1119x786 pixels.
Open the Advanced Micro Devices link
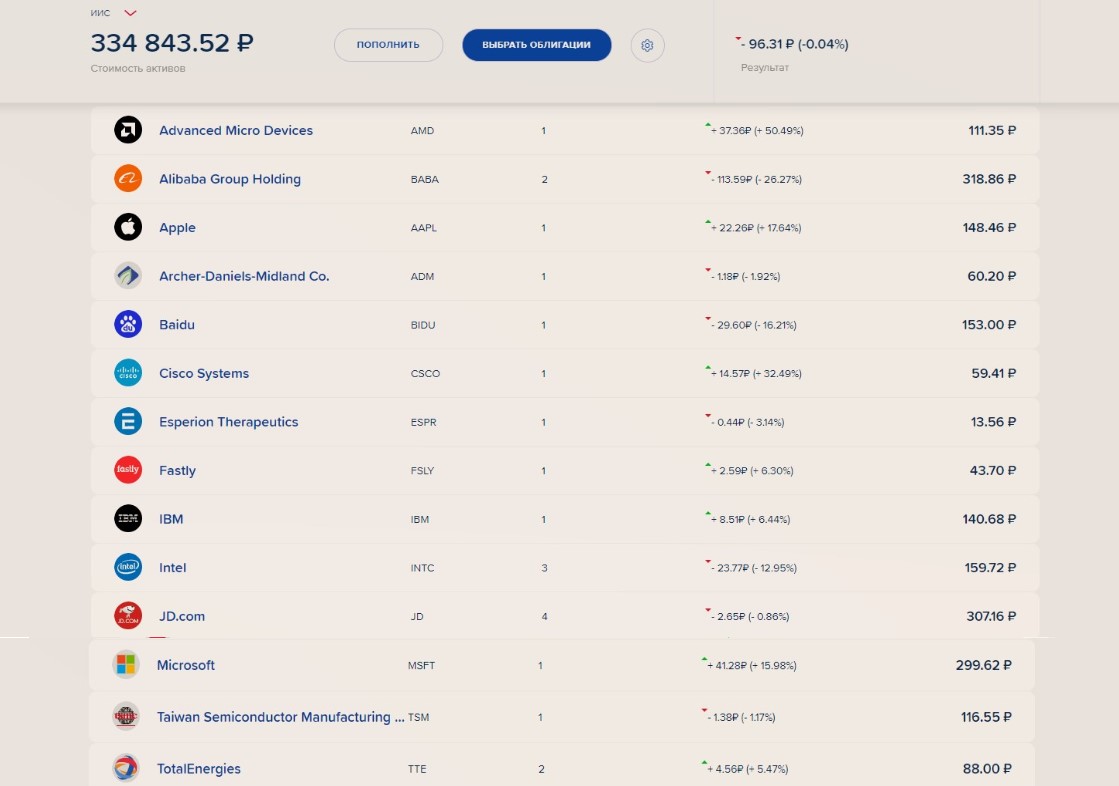pyautogui.click(x=236, y=130)
